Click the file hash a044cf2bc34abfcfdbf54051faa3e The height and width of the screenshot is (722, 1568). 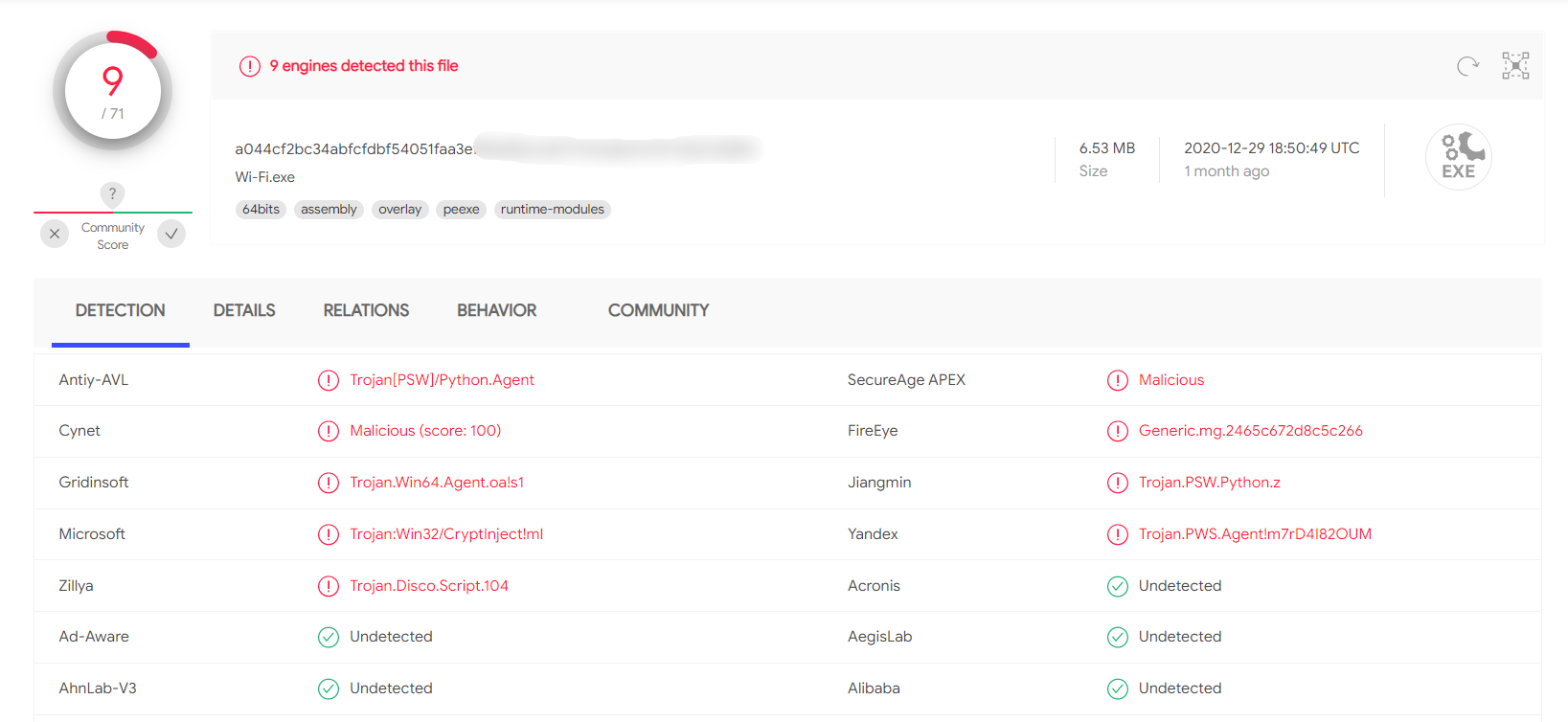pos(354,149)
